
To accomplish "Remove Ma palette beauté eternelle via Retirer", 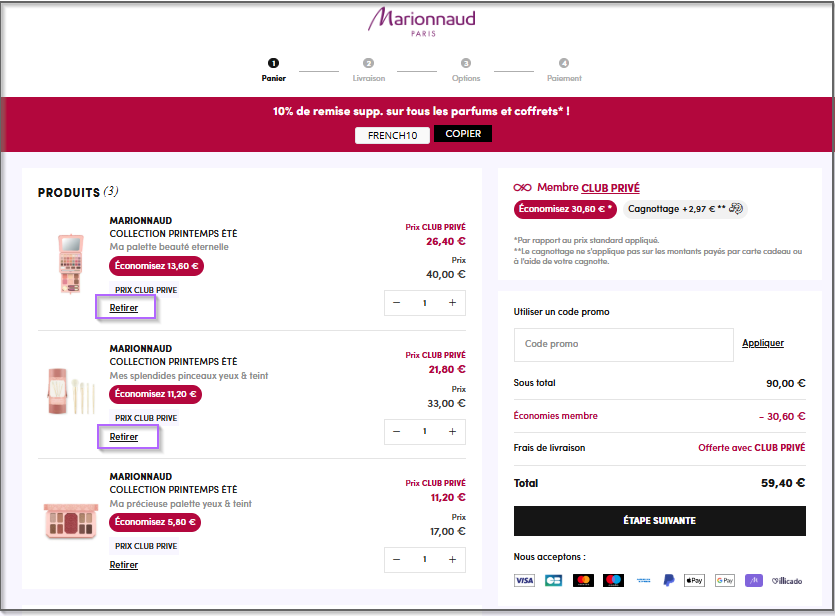I will 124,308.
